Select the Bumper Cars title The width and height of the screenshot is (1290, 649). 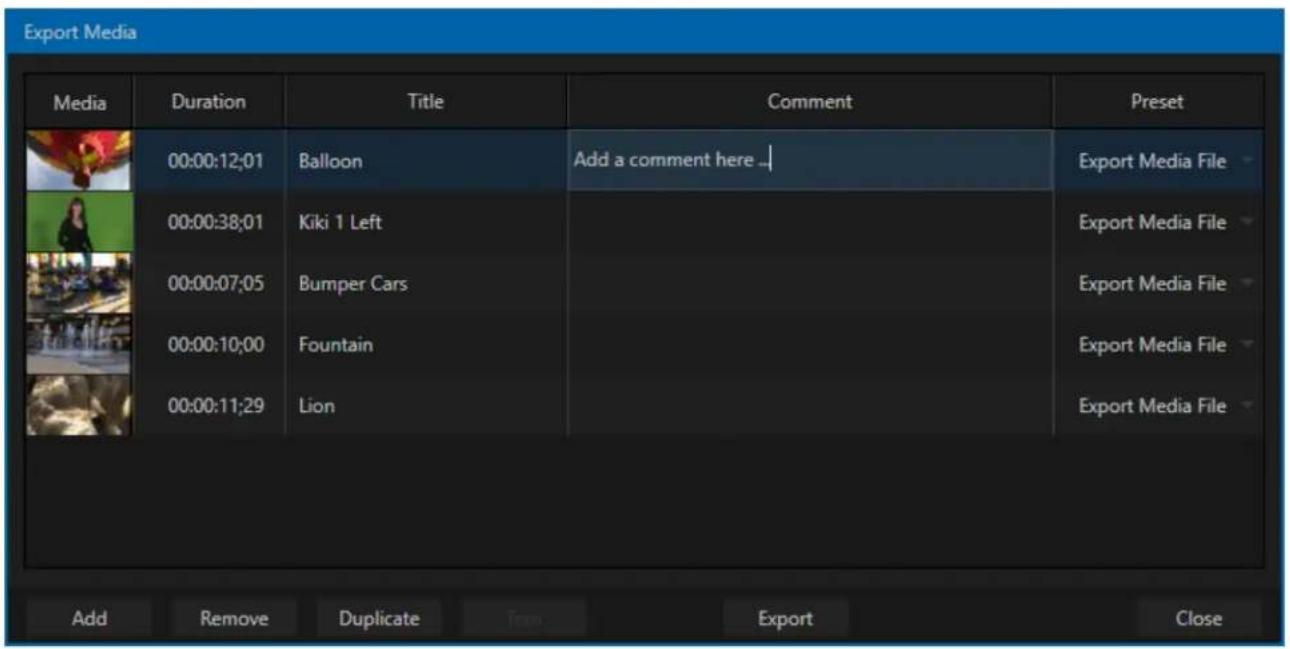coord(353,283)
